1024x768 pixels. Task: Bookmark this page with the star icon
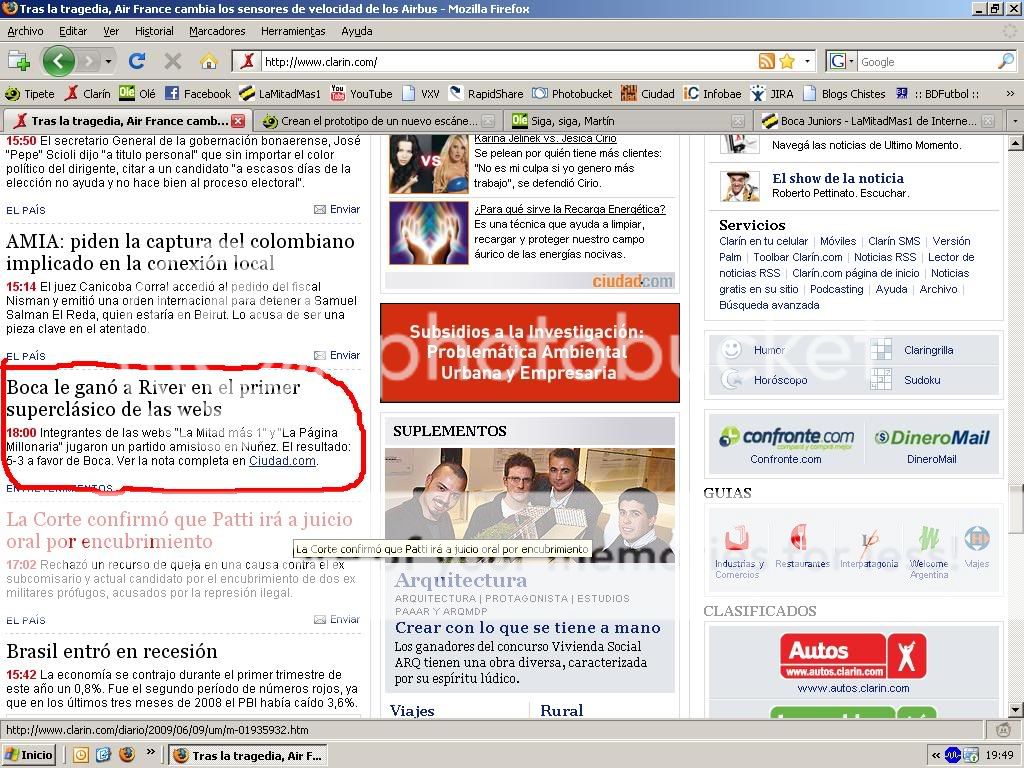[787, 61]
